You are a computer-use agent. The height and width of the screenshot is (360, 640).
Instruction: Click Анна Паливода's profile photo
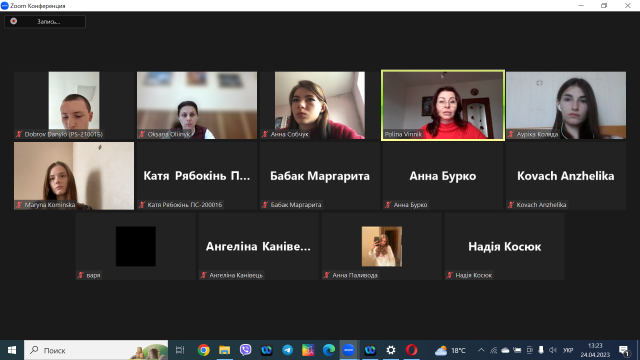point(382,247)
